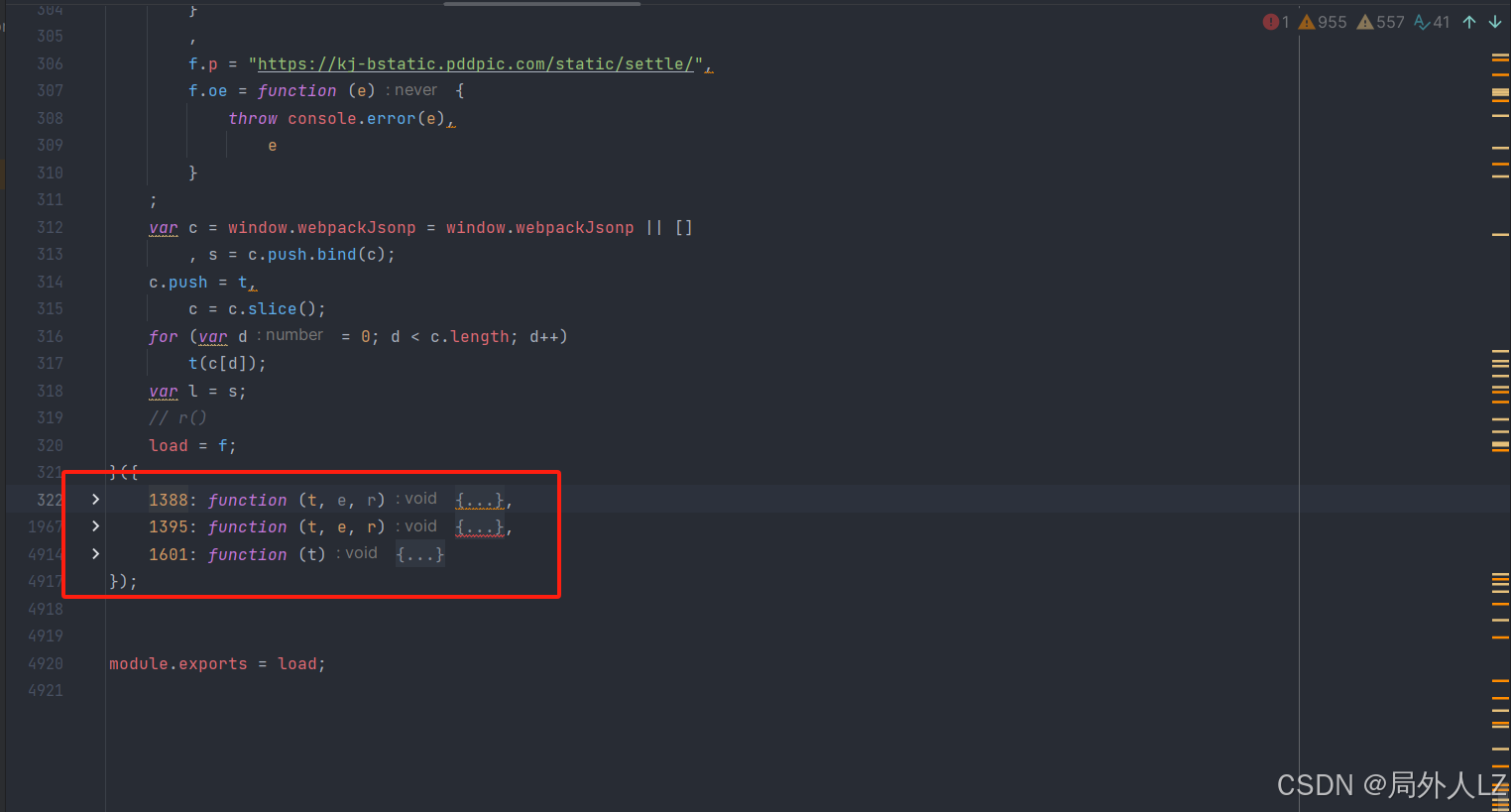The height and width of the screenshot is (812, 1511).
Task: Click 'console.error(e)' in throw statement
Action: pyautogui.click(x=367, y=118)
